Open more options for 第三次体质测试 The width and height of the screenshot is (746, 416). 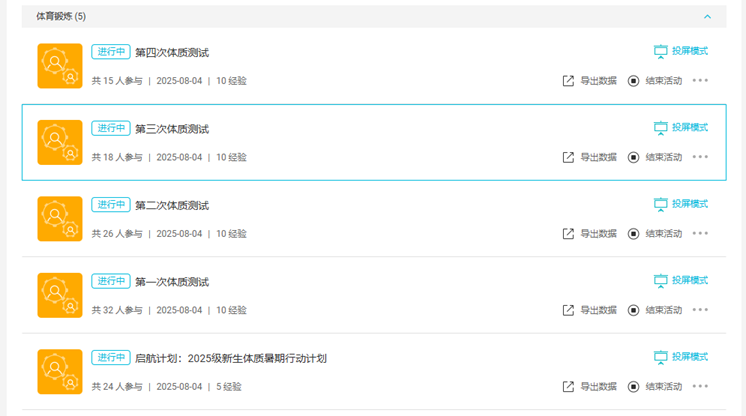(x=700, y=157)
